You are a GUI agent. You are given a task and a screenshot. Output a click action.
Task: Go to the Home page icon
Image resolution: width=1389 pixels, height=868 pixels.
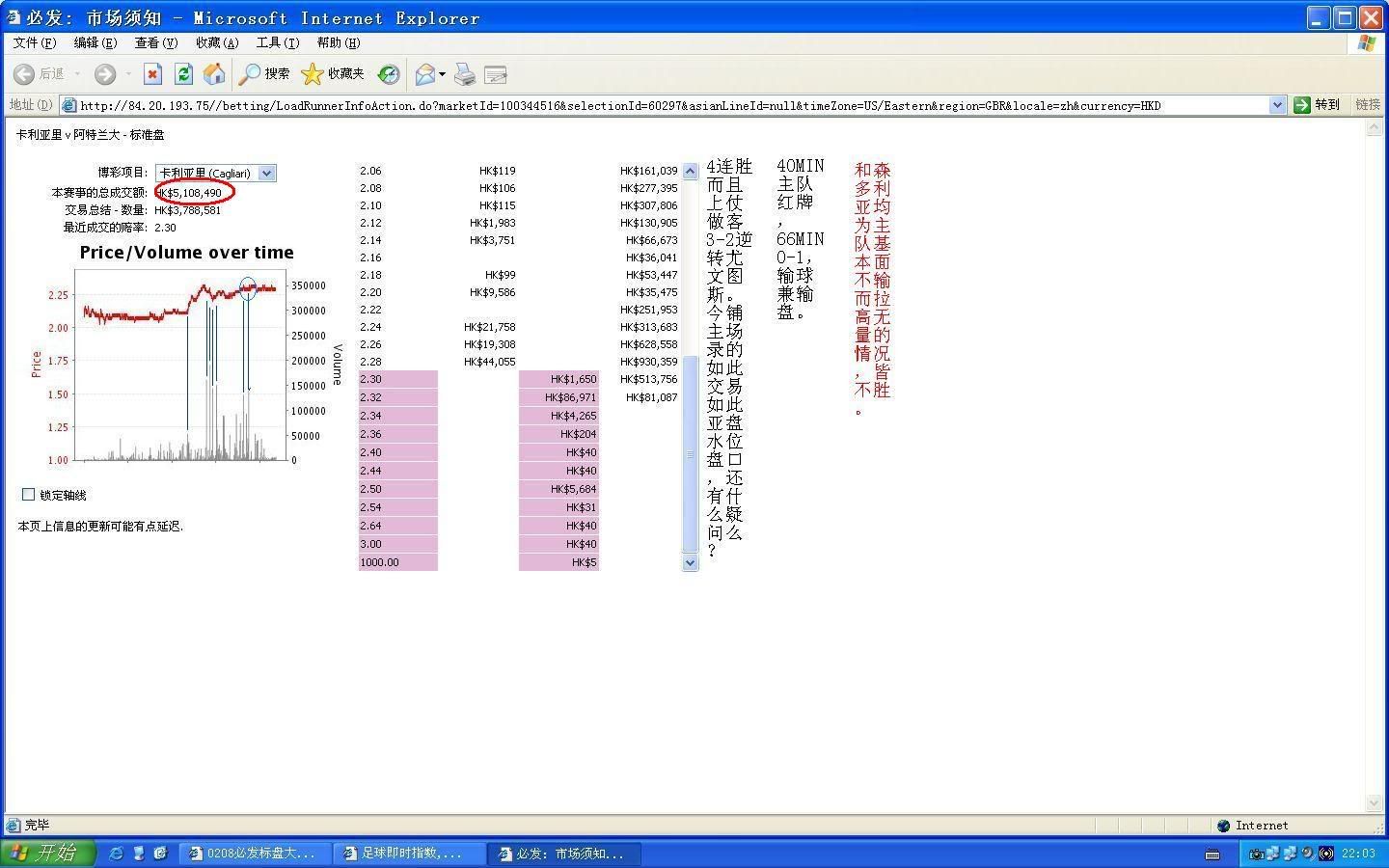(x=214, y=74)
